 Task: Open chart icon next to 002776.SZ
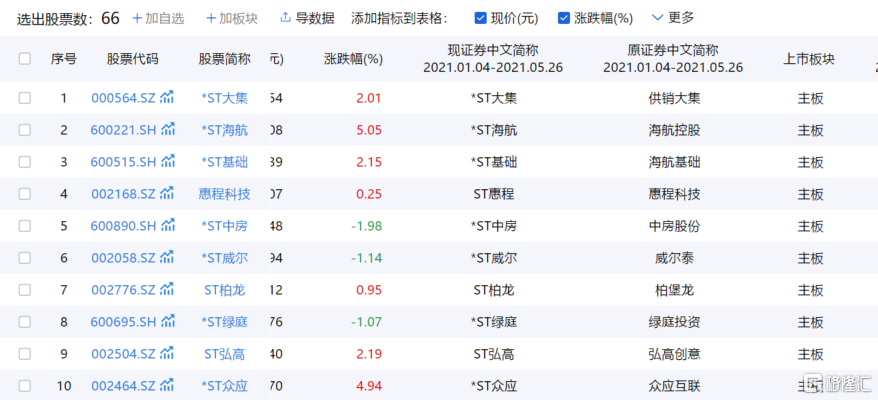point(167,289)
